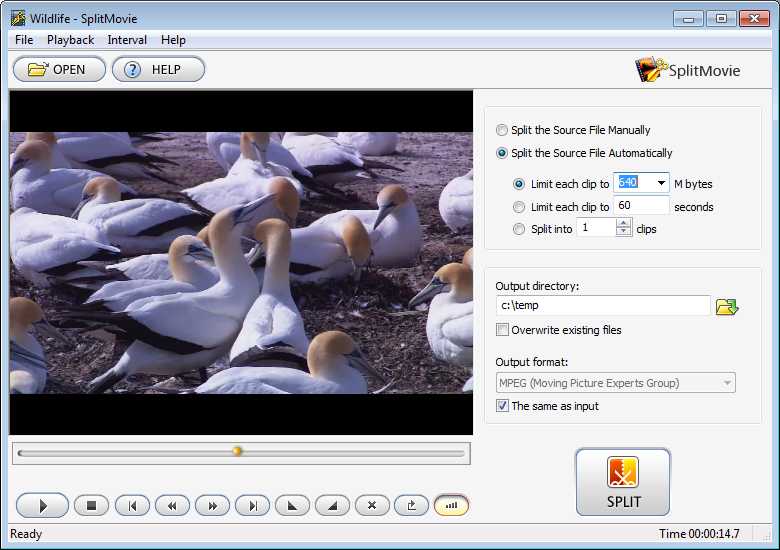The height and width of the screenshot is (550, 780).
Task: Click the large SPLIT button
Action: (x=623, y=481)
